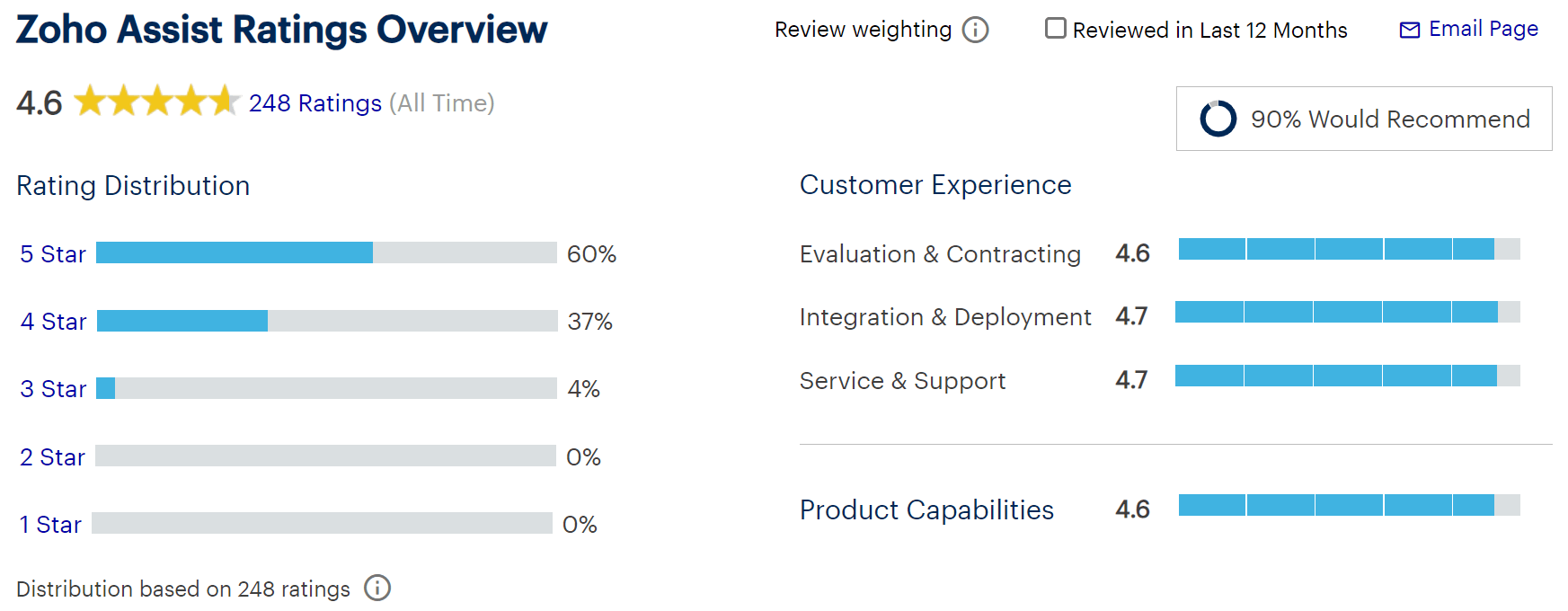The image size is (1568, 611).
Task: Select the 1 Star rating link
Action: (50, 525)
